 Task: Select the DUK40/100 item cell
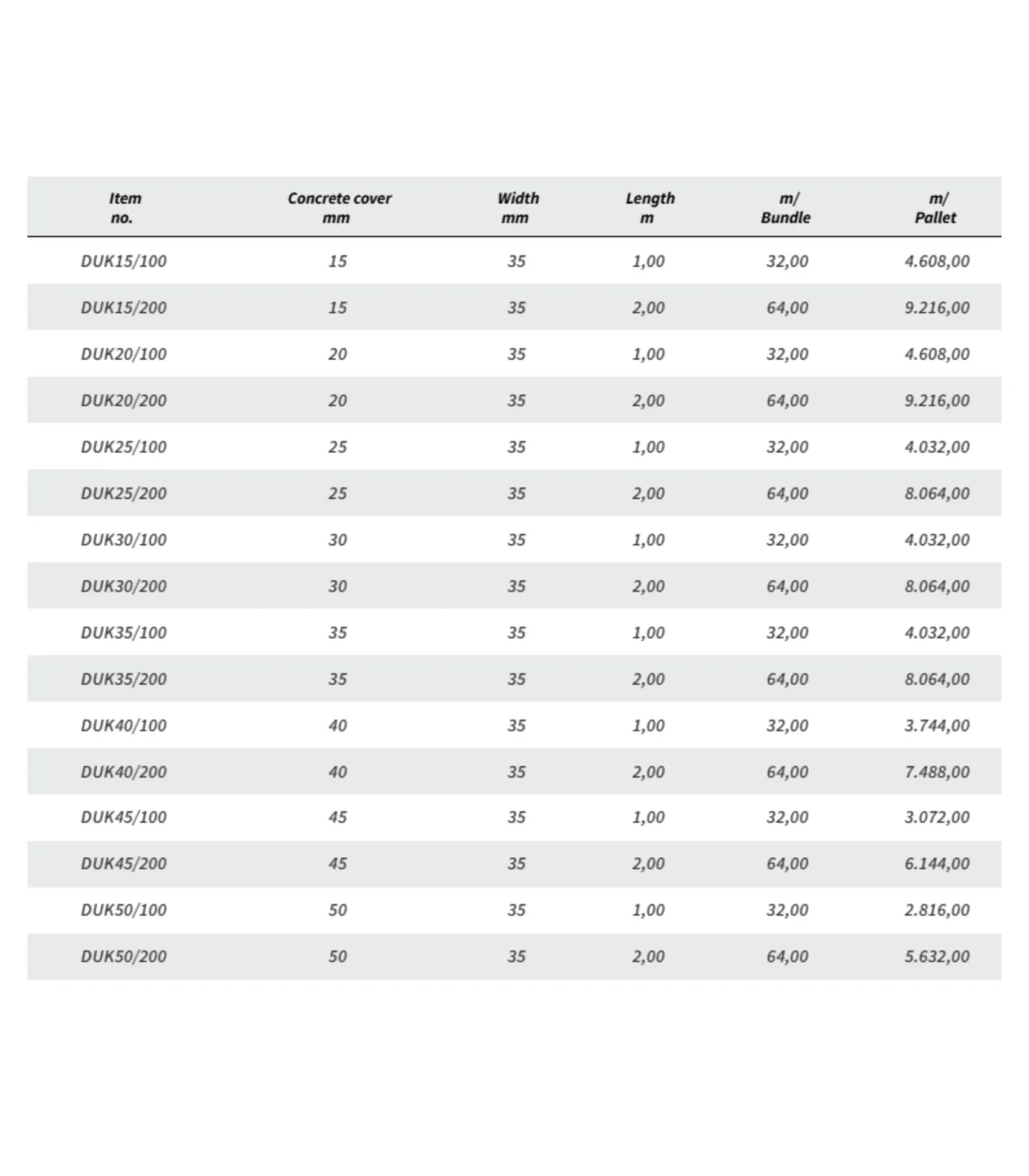[123, 725]
